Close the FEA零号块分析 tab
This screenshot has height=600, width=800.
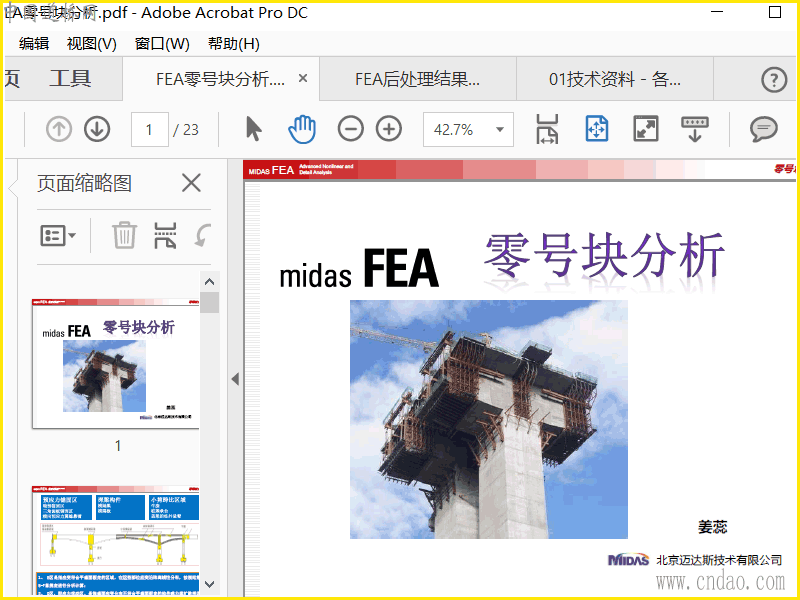coord(303,79)
